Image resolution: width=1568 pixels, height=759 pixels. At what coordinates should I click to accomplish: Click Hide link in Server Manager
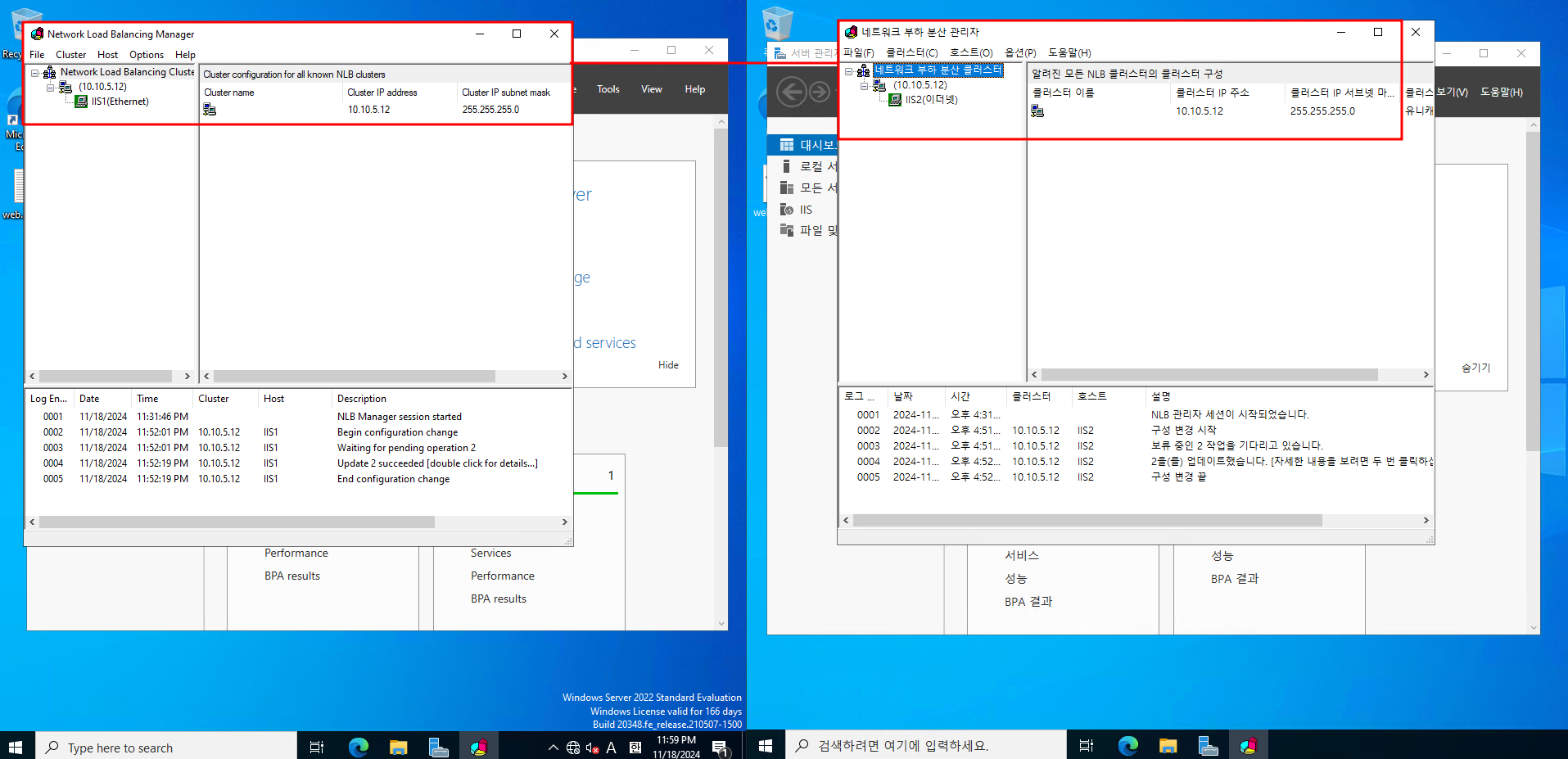[668, 365]
